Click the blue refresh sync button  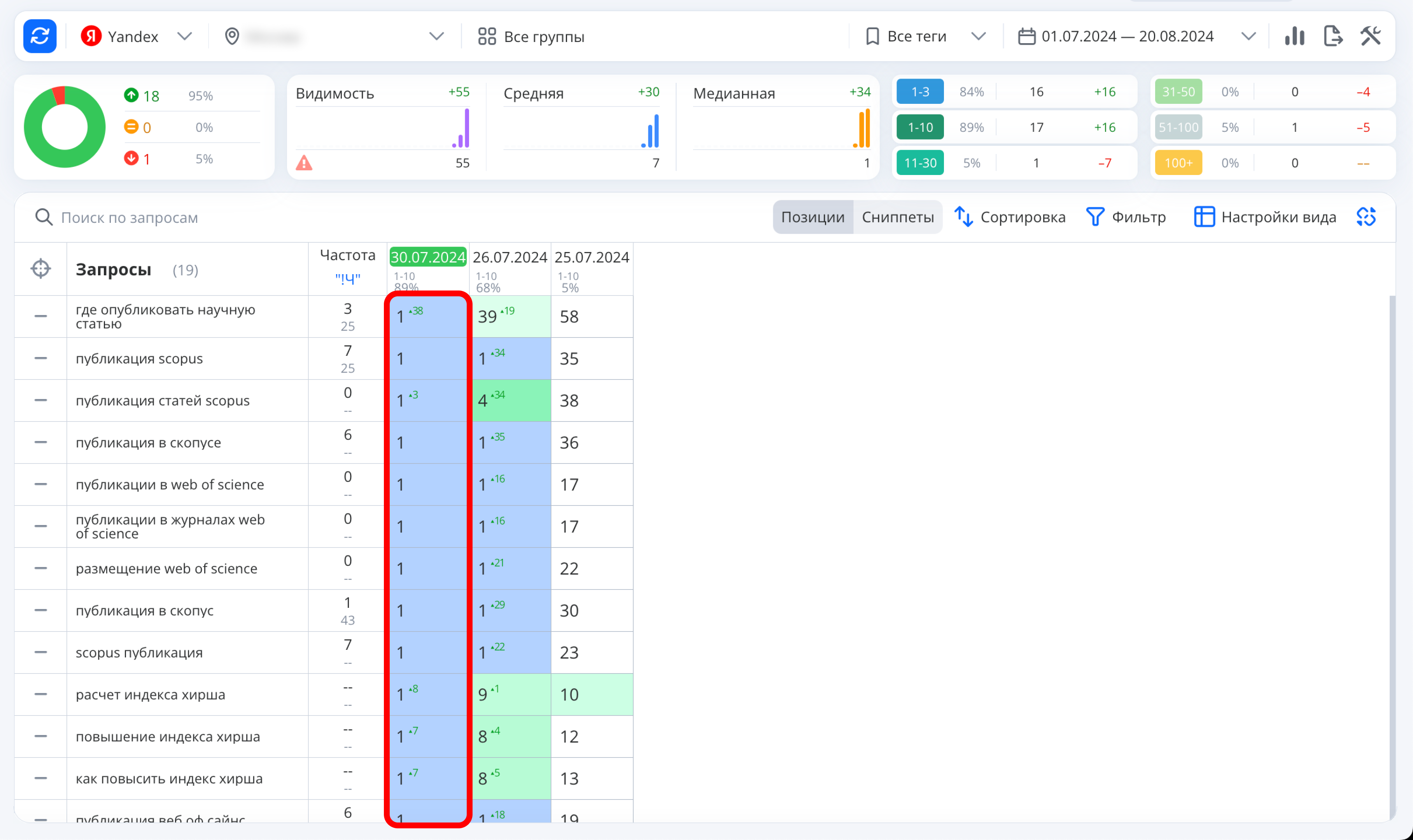click(x=40, y=36)
